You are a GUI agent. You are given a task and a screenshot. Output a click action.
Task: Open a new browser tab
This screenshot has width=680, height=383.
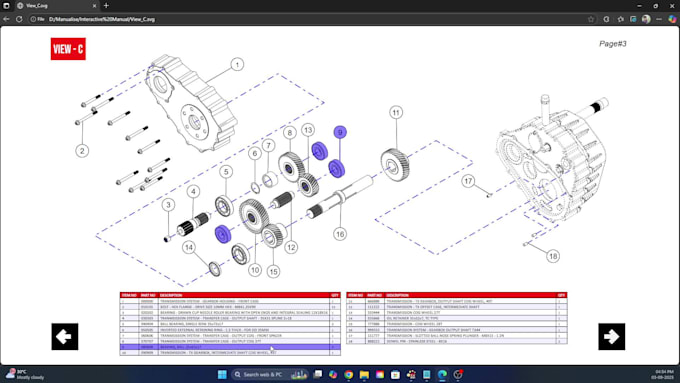106,6
